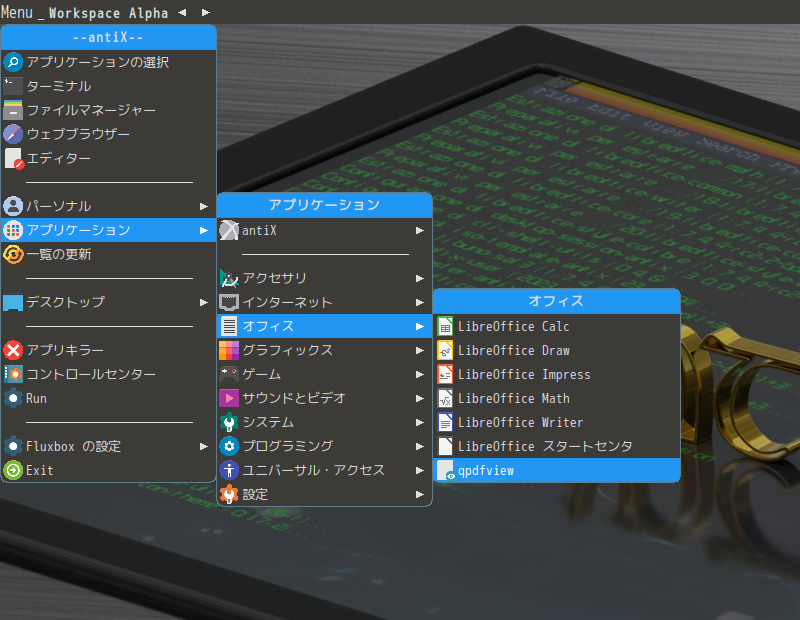Viewport: 800px width, 620px height.
Task: Click the text 一覧の更新
Action: tap(59, 254)
